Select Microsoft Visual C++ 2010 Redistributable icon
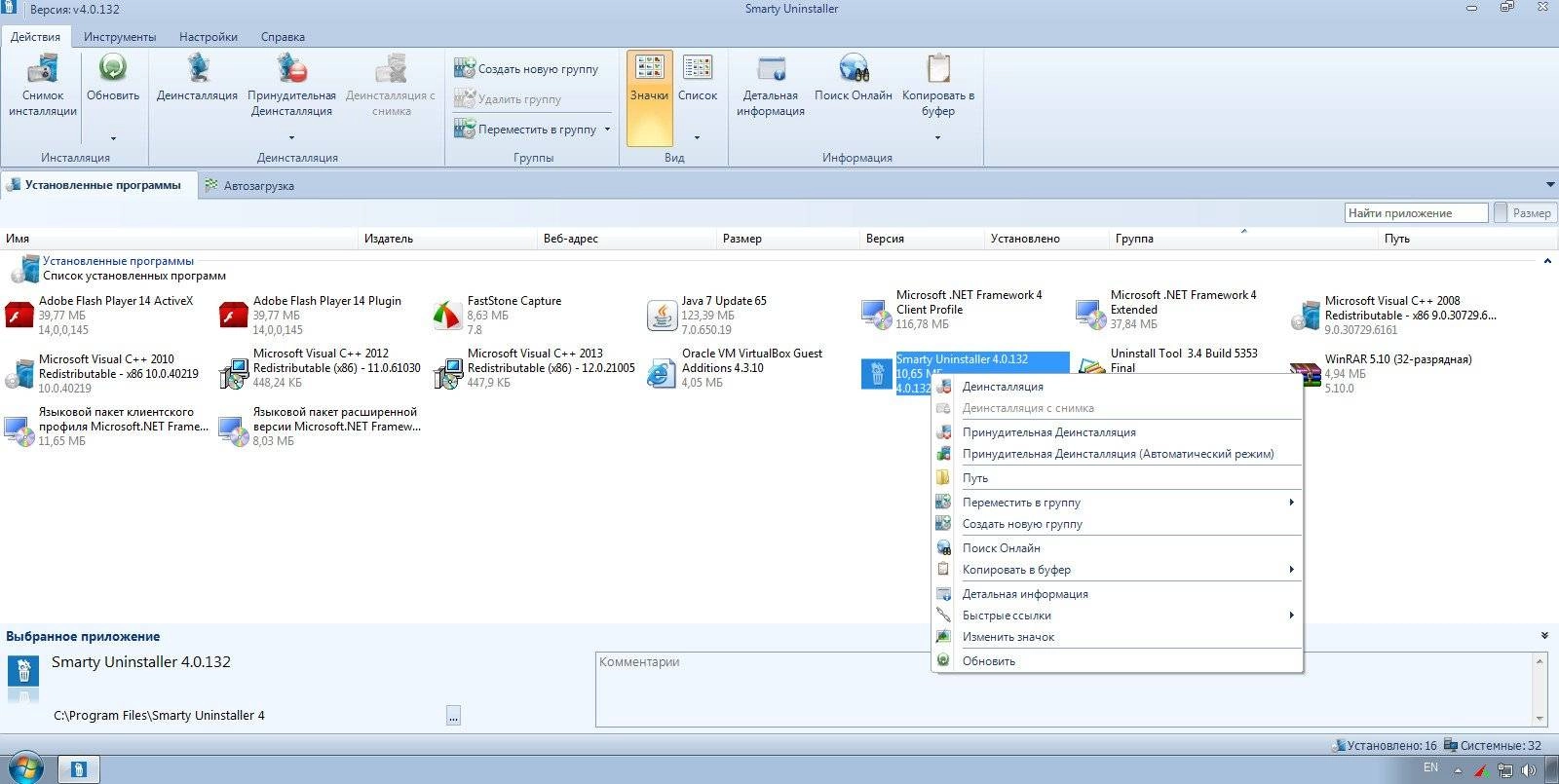The width and height of the screenshot is (1559, 784). (19, 374)
